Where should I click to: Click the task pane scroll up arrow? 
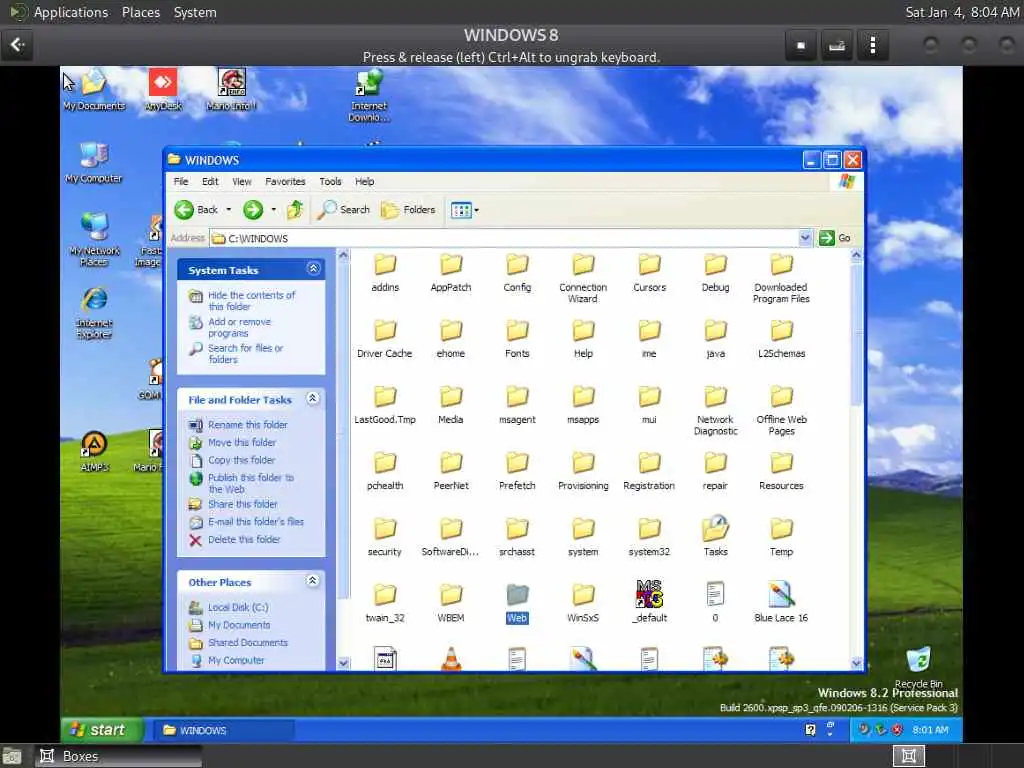(x=344, y=255)
